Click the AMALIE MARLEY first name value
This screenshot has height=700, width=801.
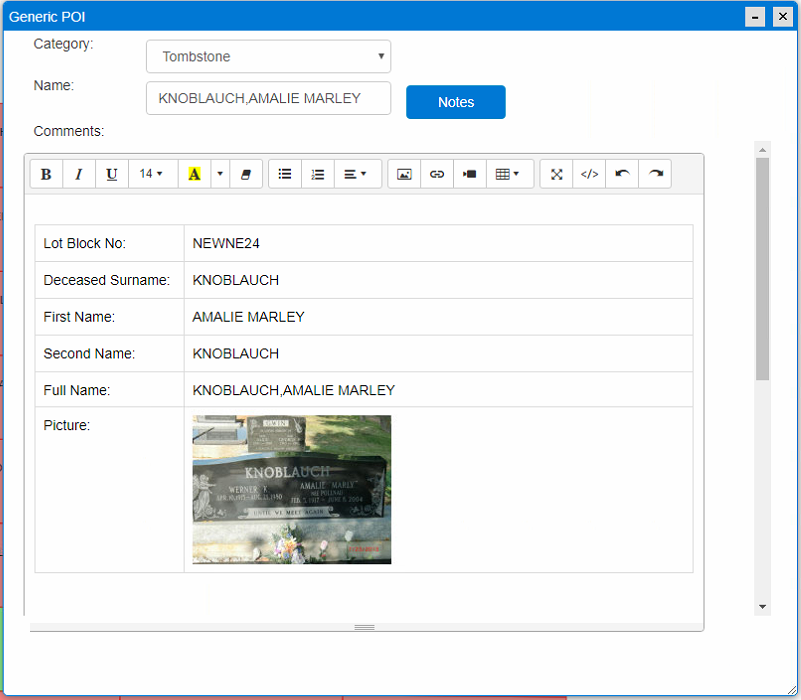pos(248,317)
